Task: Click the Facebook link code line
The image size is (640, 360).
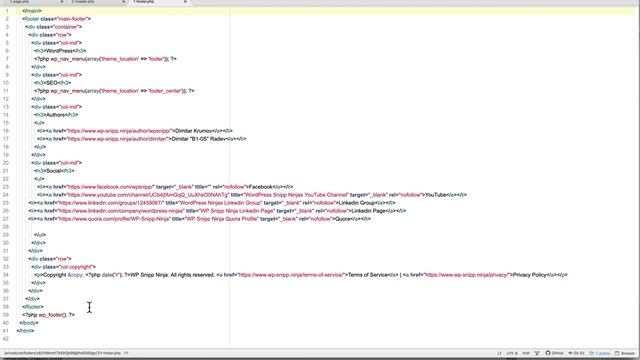Action: [165, 187]
